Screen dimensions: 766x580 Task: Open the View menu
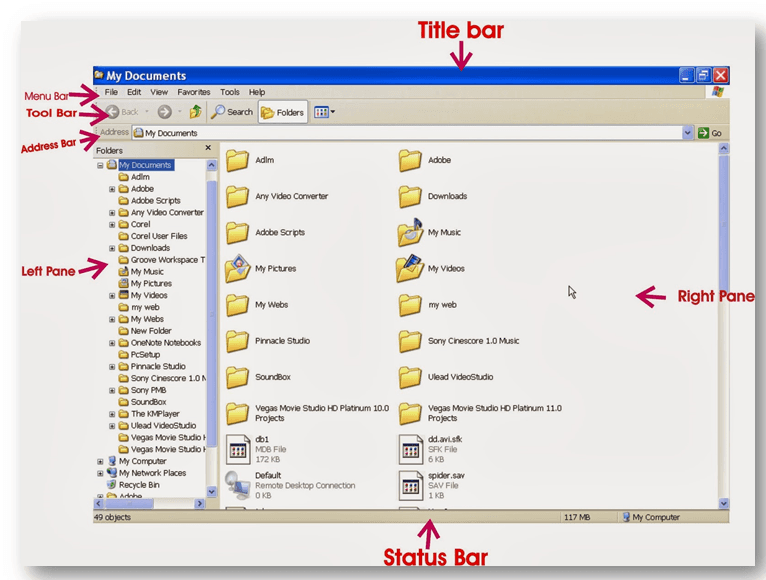pos(159,92)
